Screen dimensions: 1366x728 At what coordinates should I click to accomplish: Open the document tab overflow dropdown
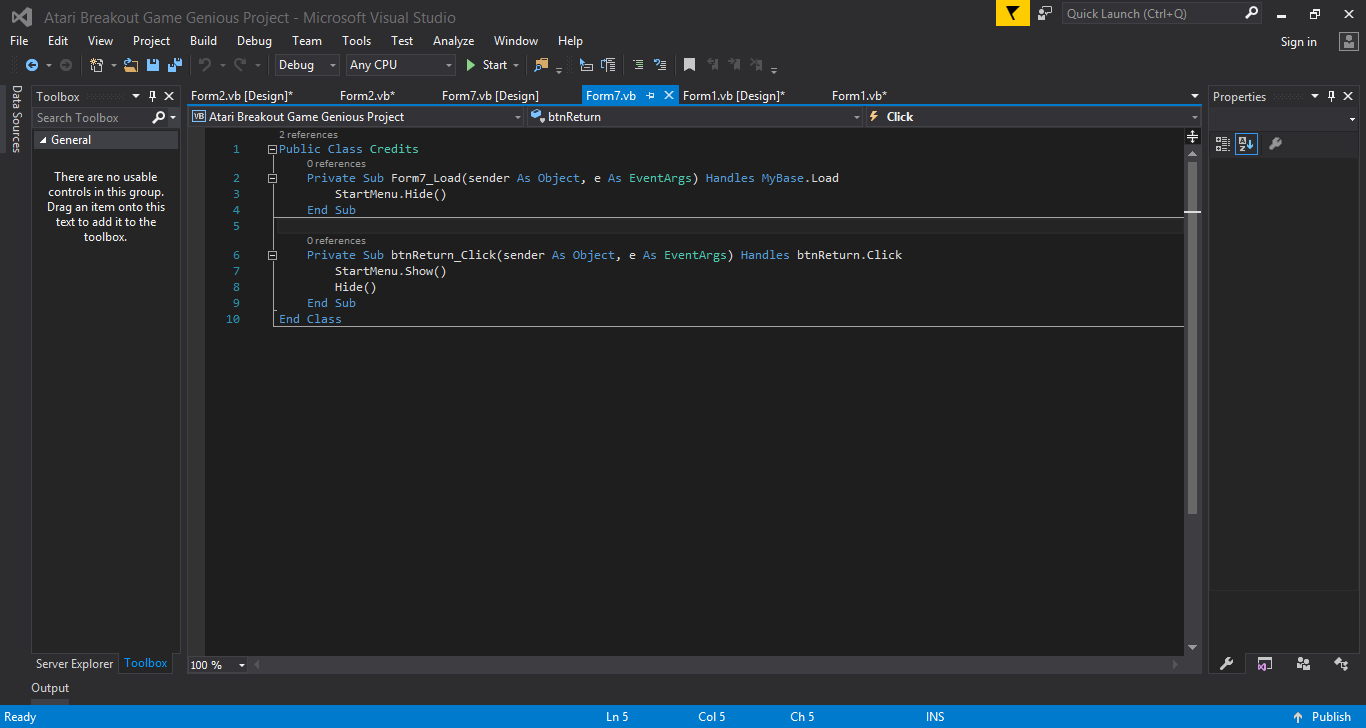[1194, 96]
